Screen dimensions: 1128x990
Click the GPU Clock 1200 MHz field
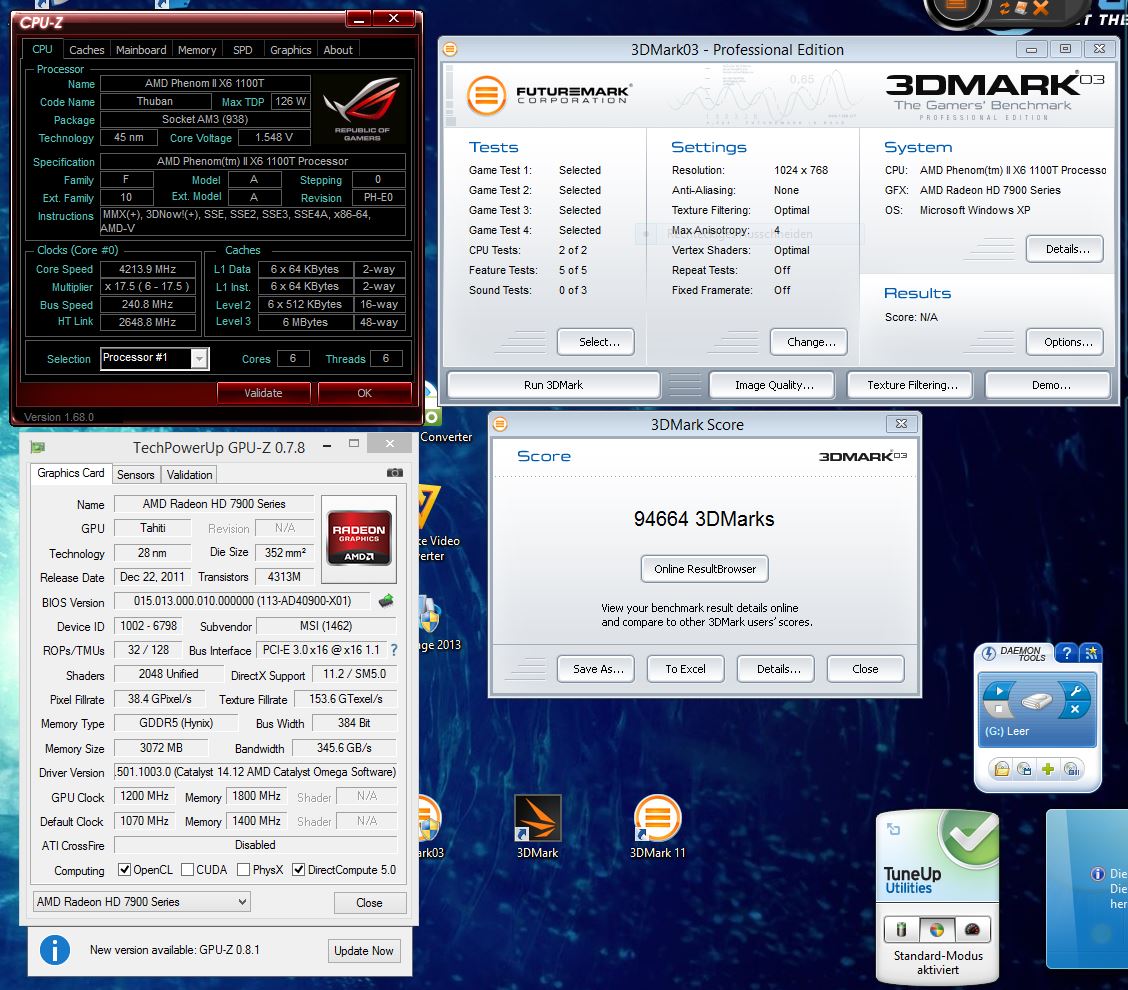pos(144,796)
